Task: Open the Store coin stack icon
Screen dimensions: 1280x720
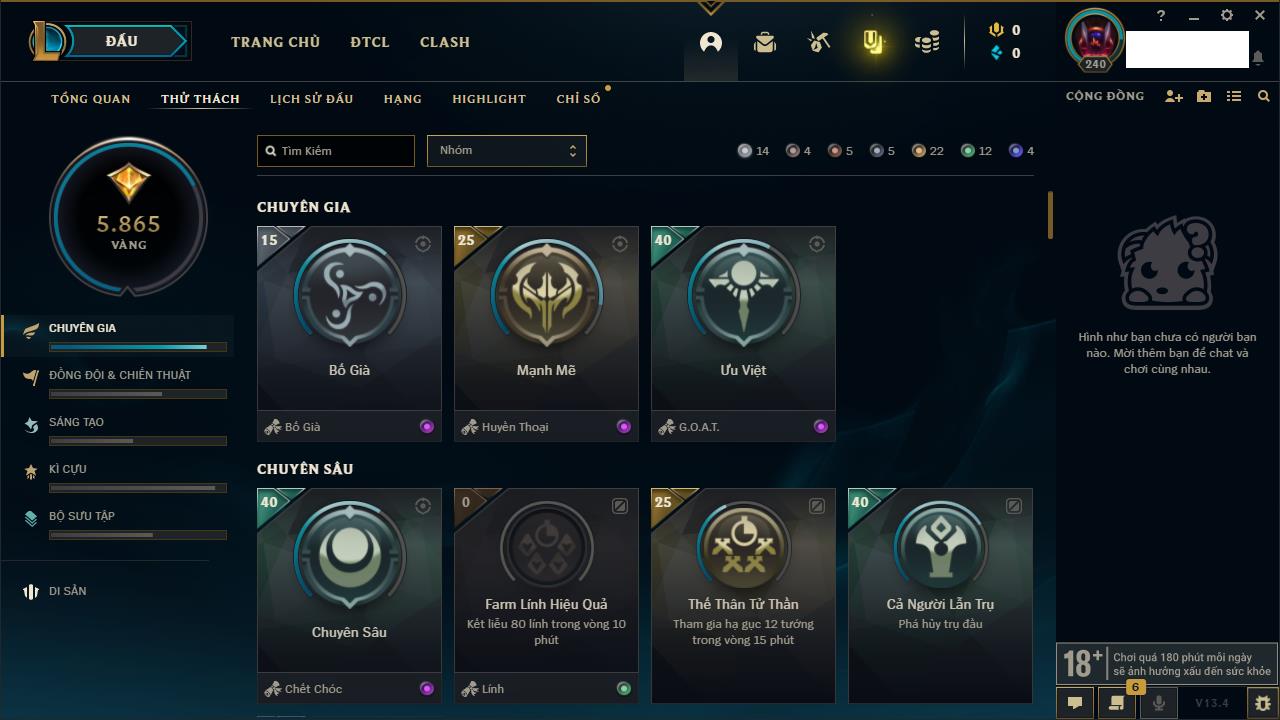Action: (927, 43)
